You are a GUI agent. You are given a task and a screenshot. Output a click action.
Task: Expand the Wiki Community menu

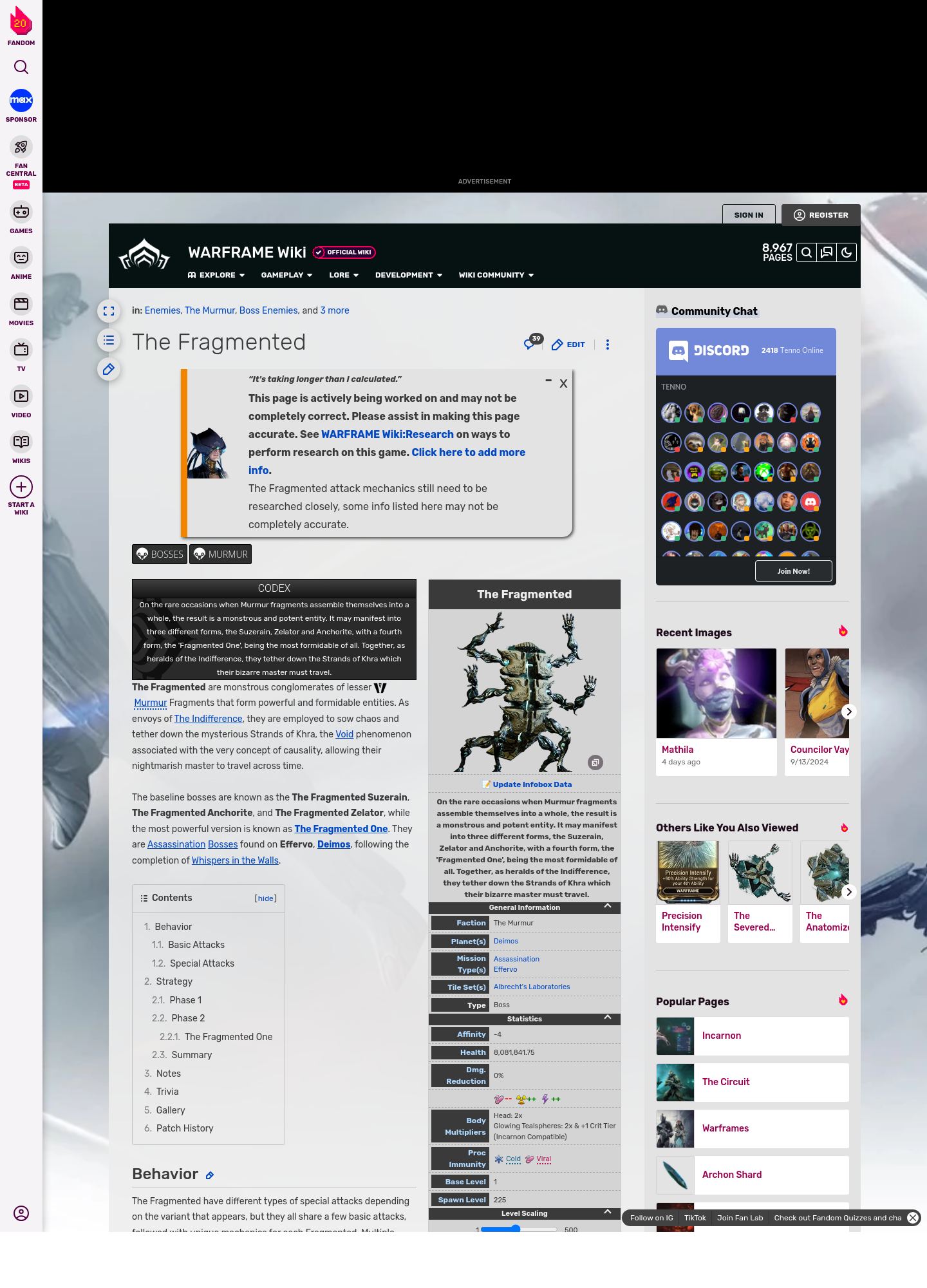[x=496, y=275]
